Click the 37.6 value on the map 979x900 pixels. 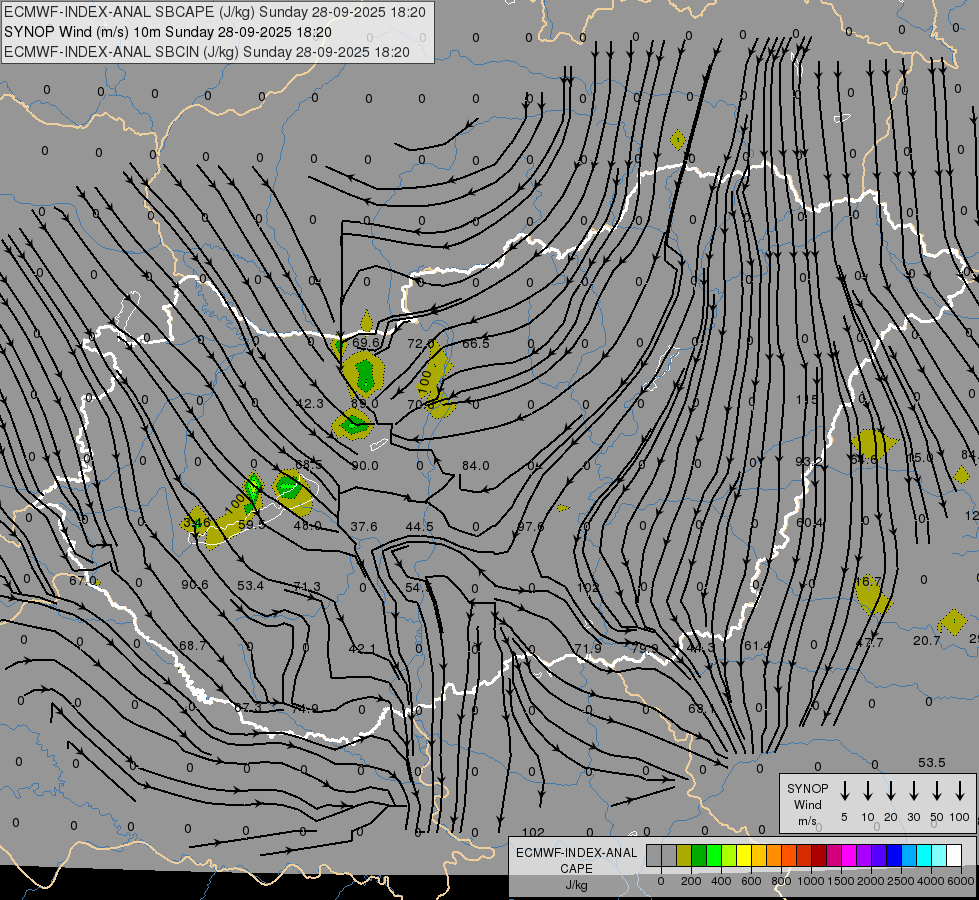click(x=363, y=527)
